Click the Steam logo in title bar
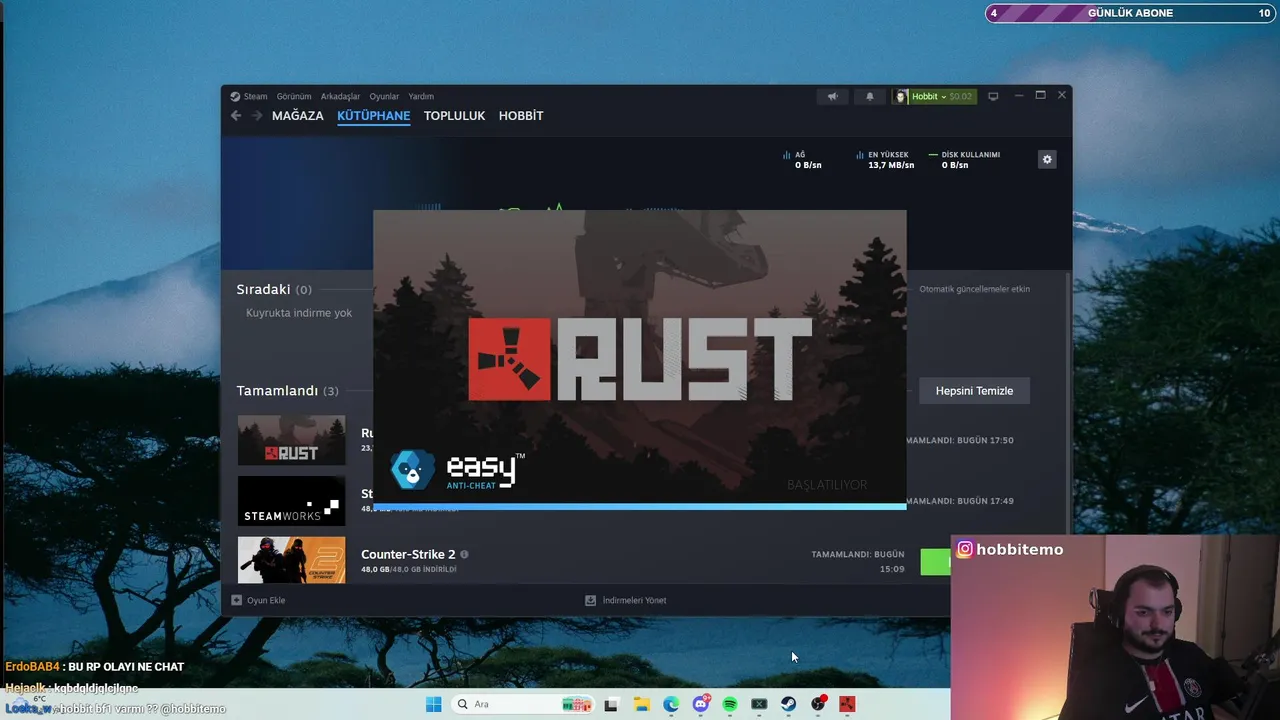 coord(235,97)
